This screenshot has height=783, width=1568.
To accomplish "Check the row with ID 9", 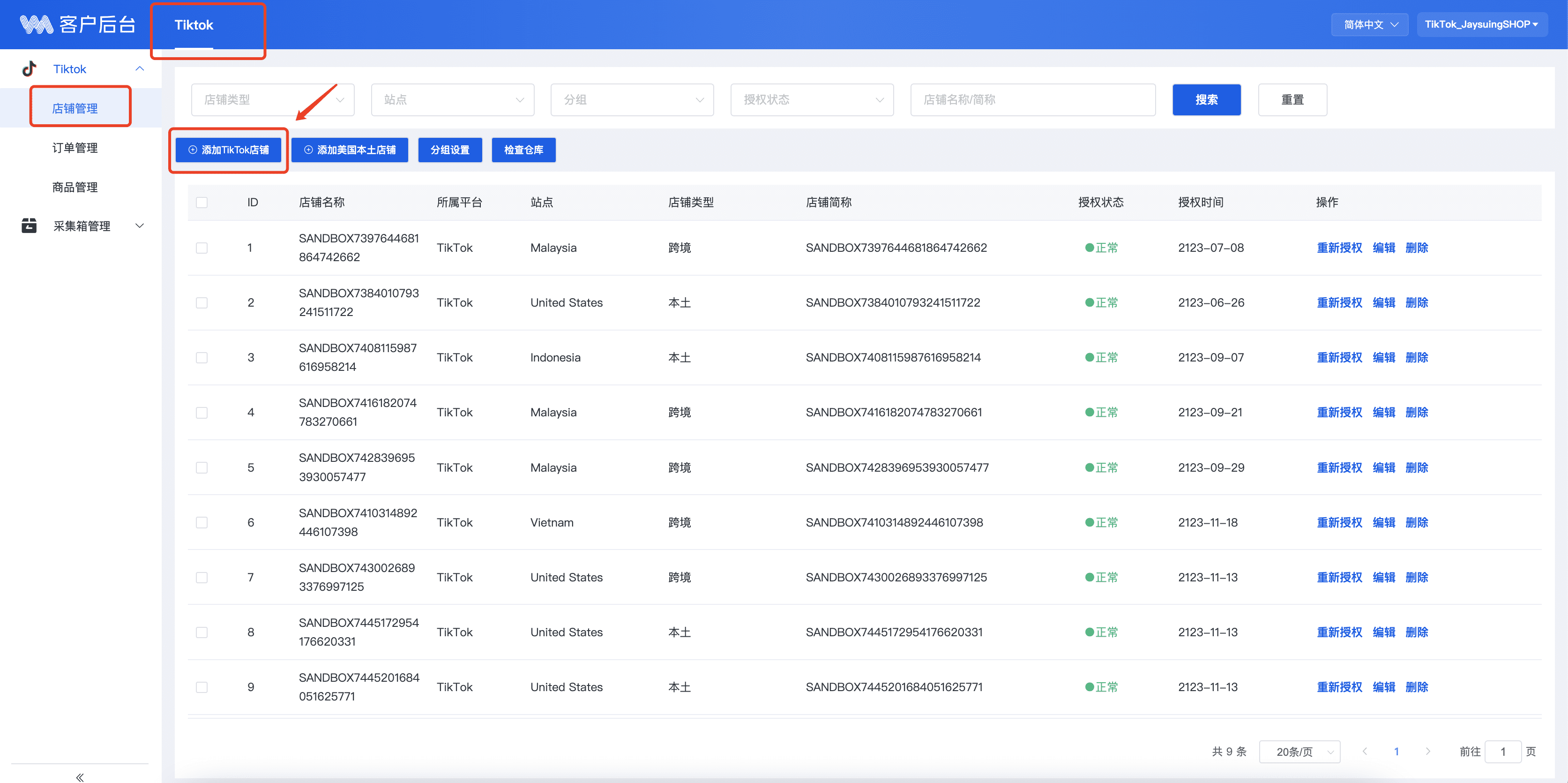I will pyautogui.click(x=202, y=687).
